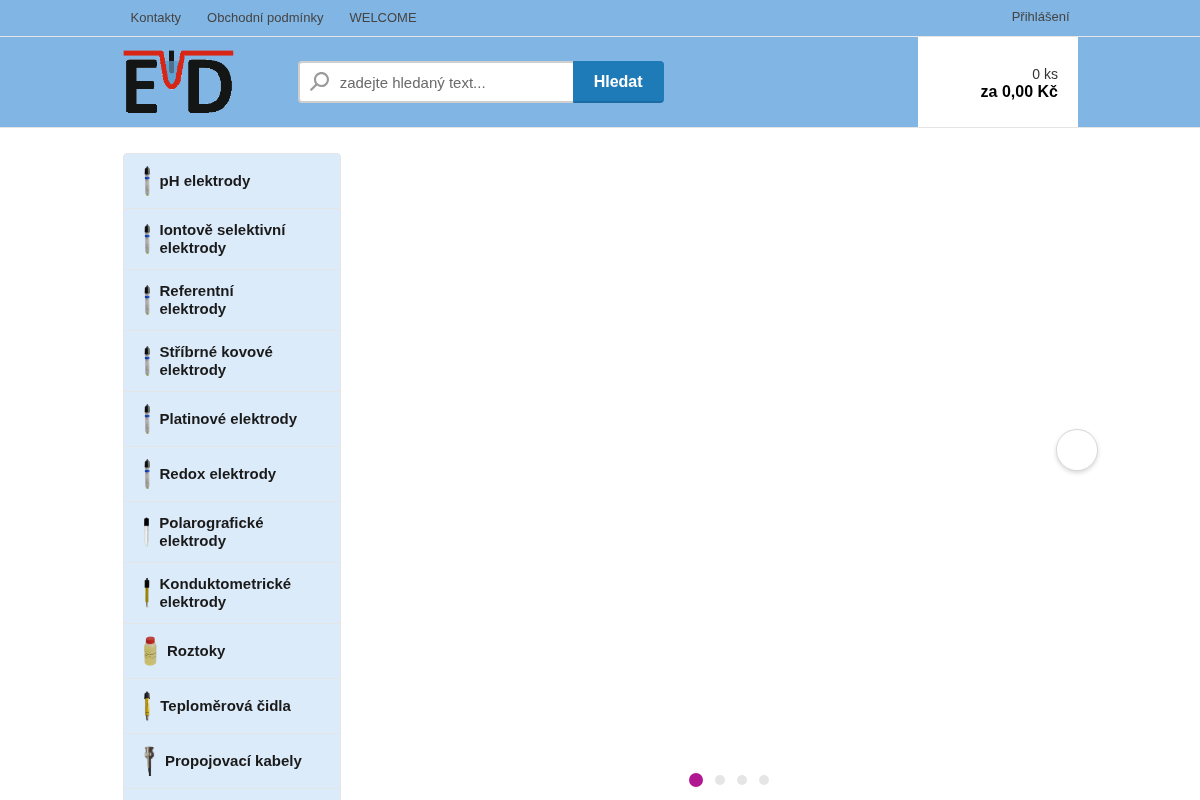Open the Kontakty page
1200x800 pixels.
[x=156, y=17]
